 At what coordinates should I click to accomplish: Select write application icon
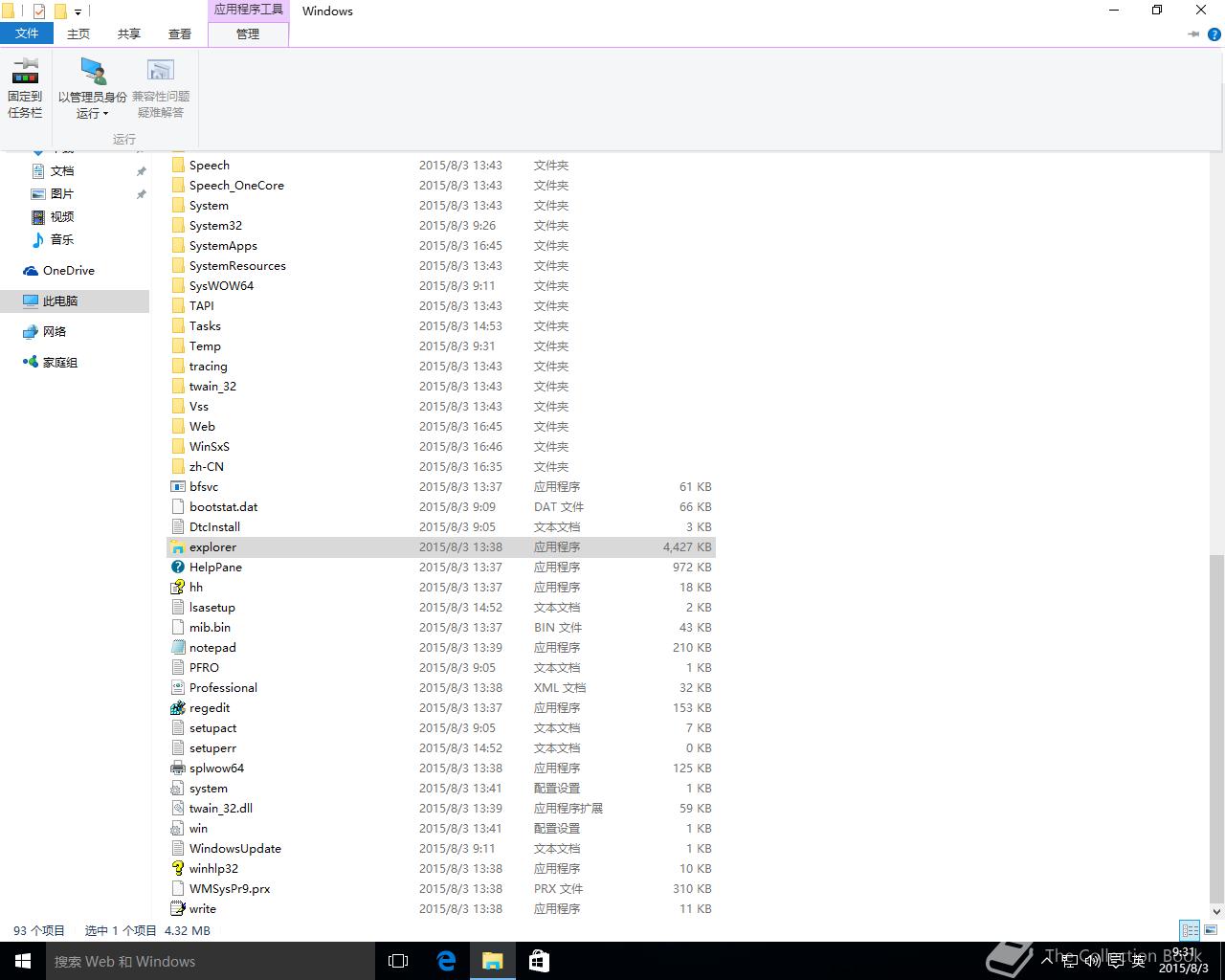tap(177, 909)
